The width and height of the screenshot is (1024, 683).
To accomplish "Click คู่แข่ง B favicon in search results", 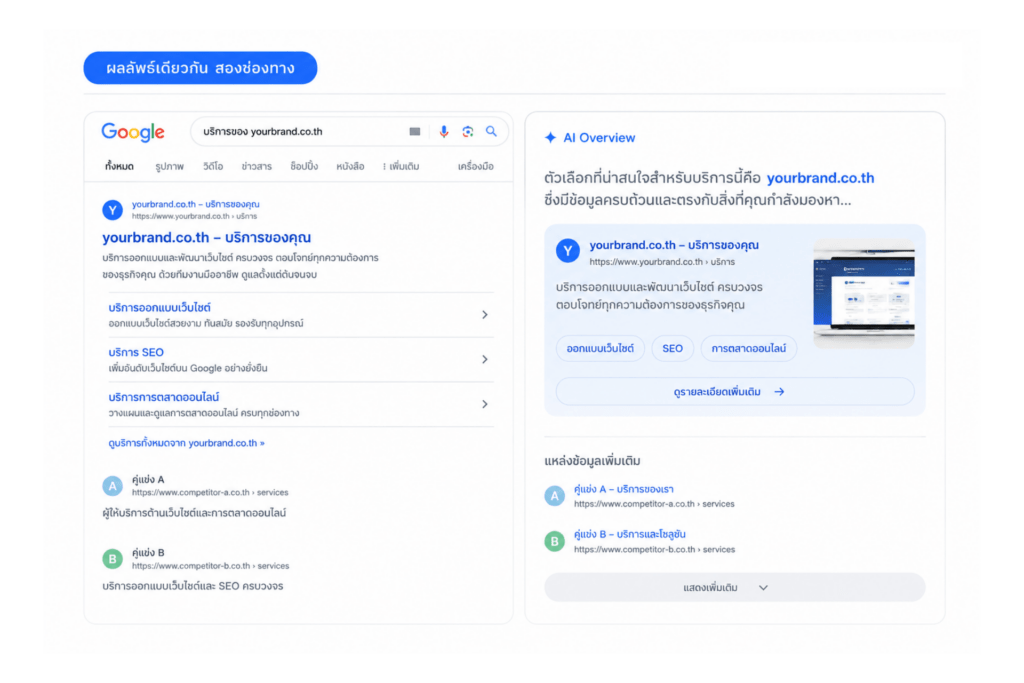I will click(x=112, y=559).
